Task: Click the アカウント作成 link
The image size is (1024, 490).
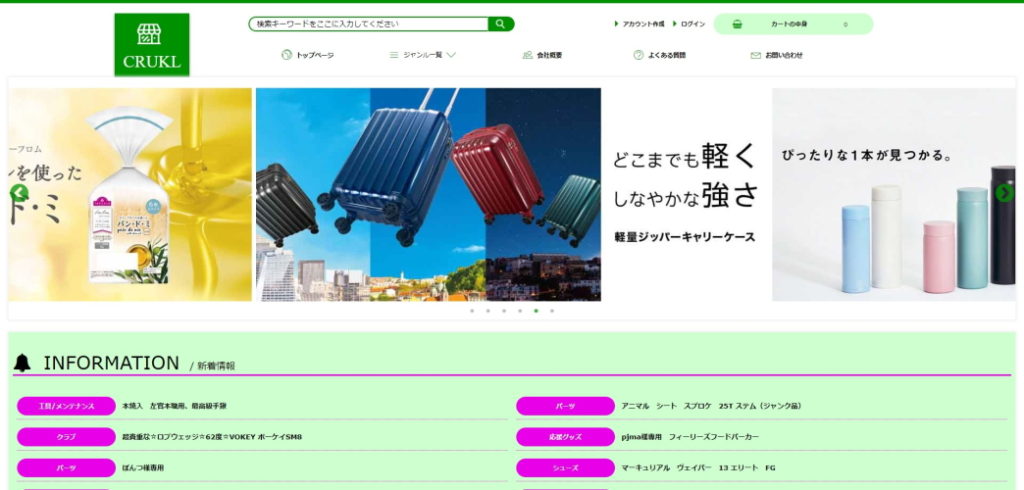Action: tap(642, 24)
